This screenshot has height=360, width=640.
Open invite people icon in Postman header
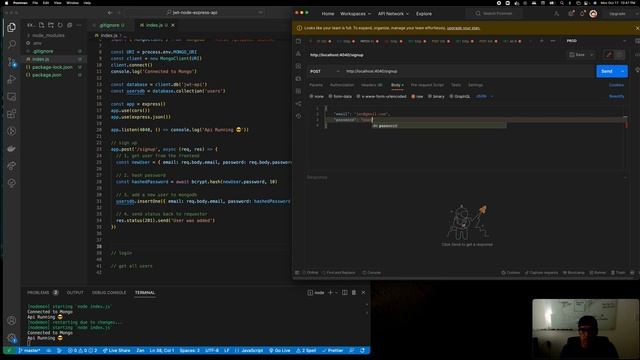556,13
